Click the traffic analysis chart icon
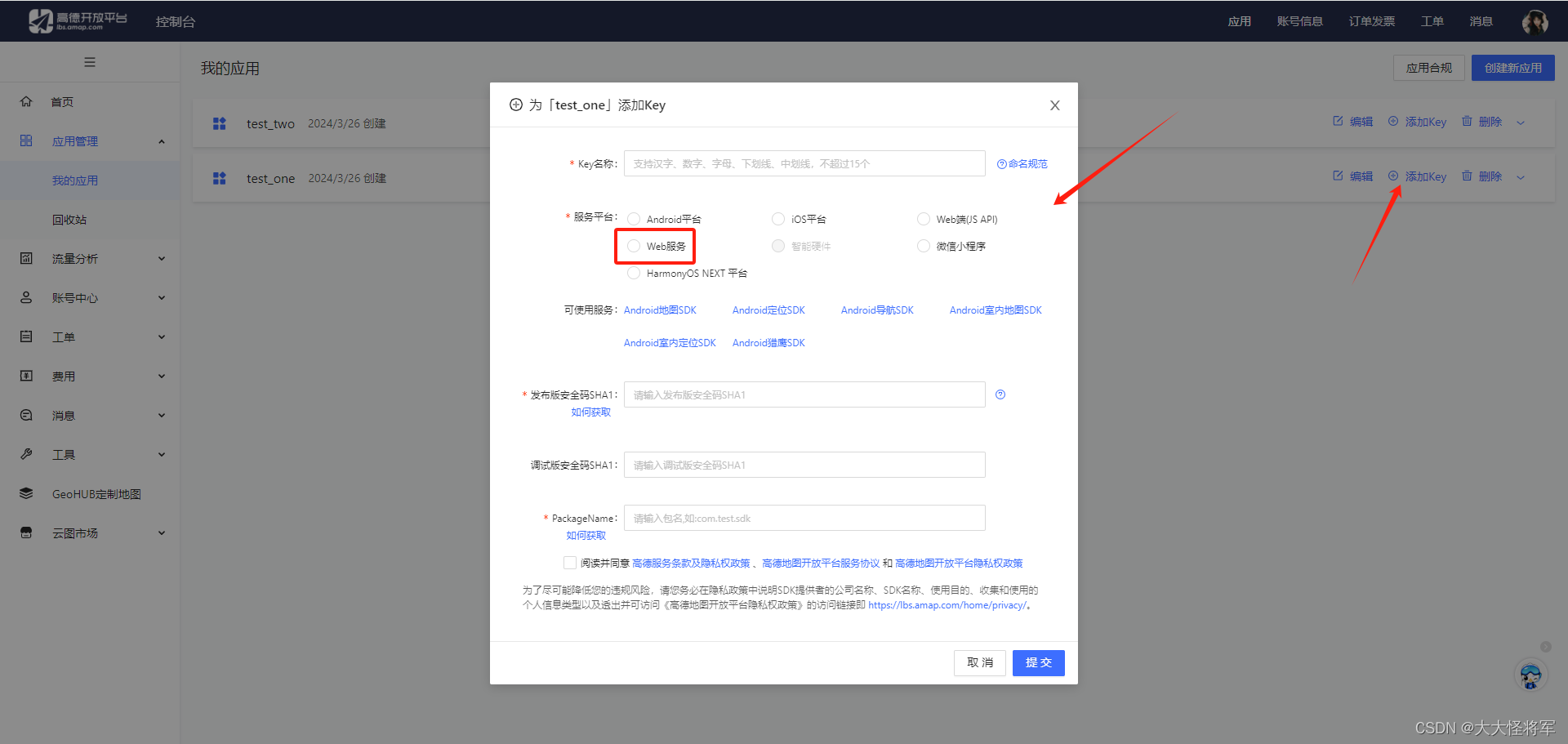The width and height of the screenshot is (1568, 744). point(26,258)
